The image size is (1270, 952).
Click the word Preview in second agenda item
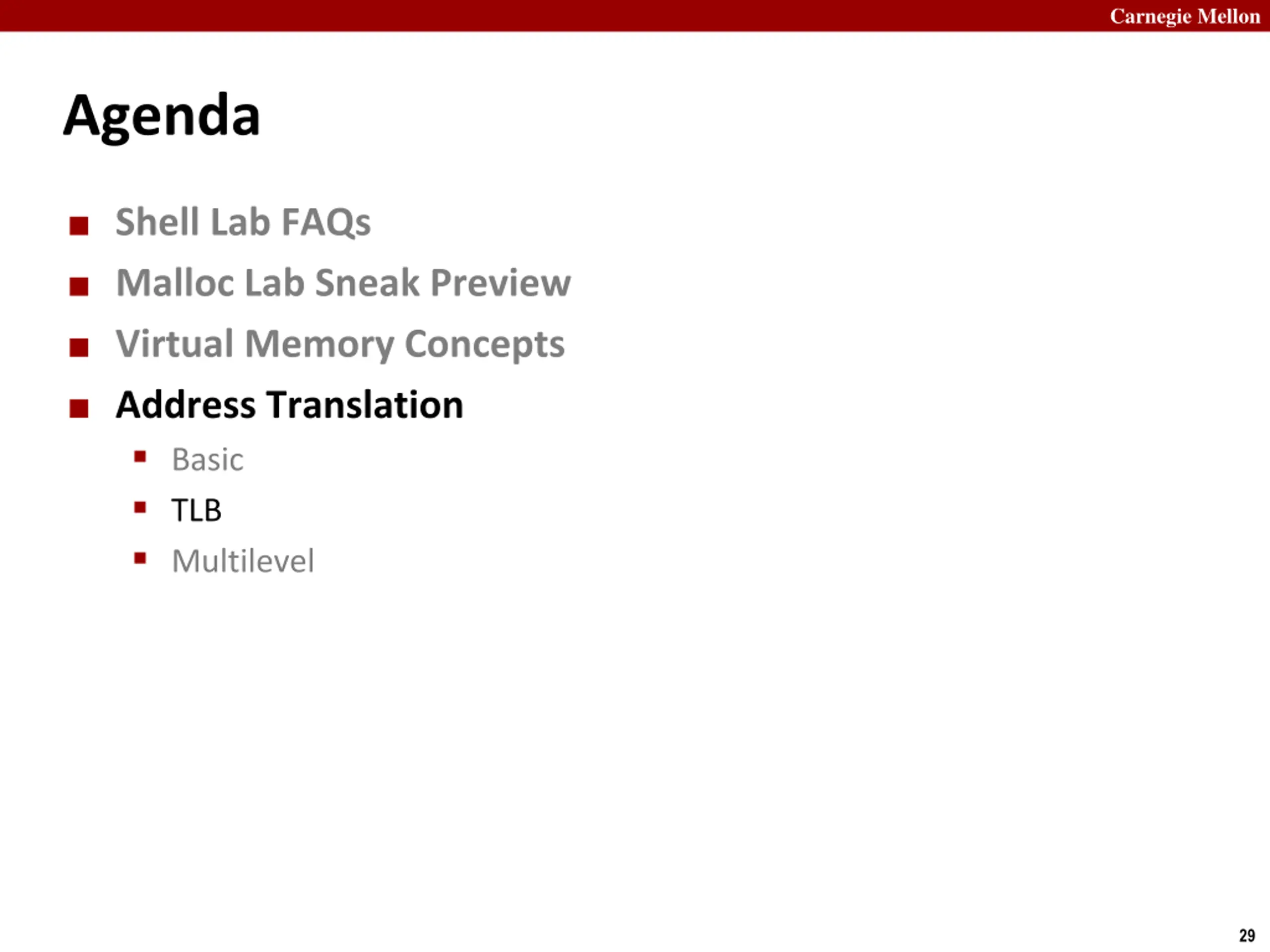tap(501, 283)
